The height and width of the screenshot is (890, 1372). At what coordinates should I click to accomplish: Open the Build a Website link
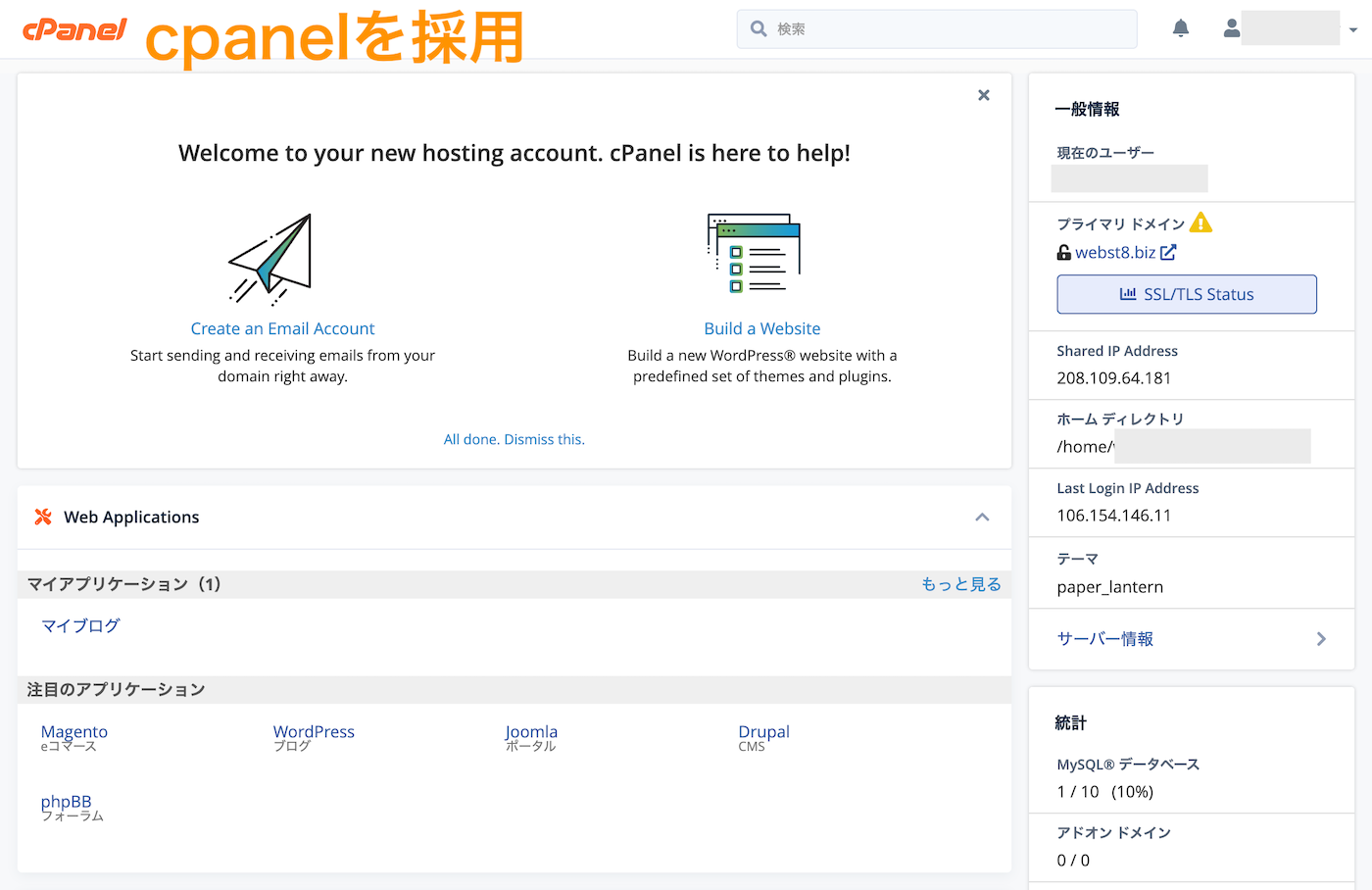click(762, 328)
